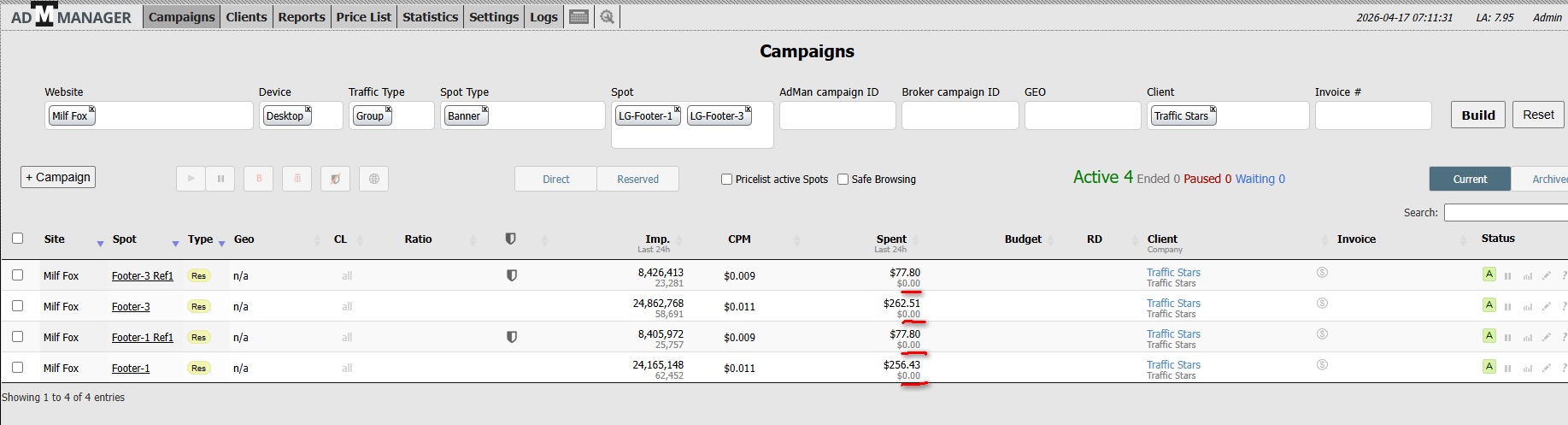The image size is (1568, 425).
Task: Click invoice dollar icon in Footer-1 Ref1 row
Action: coord(1322,334)
